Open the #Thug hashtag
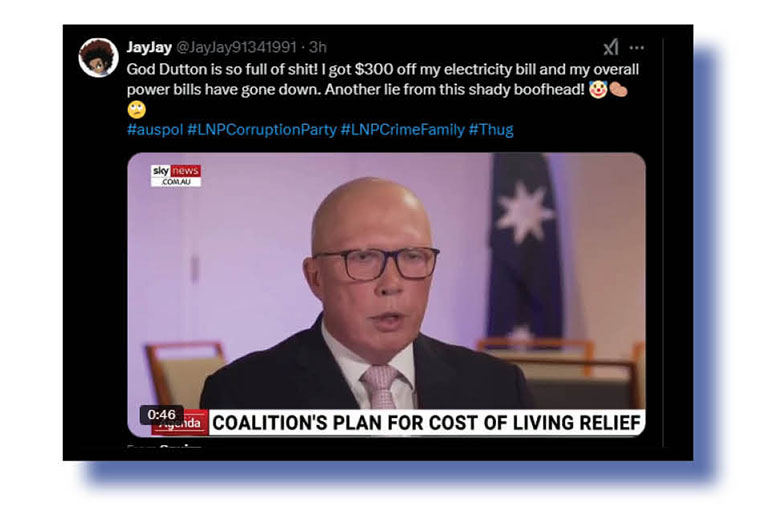Screen dimensions: 765x516 (x=491, y=130)
